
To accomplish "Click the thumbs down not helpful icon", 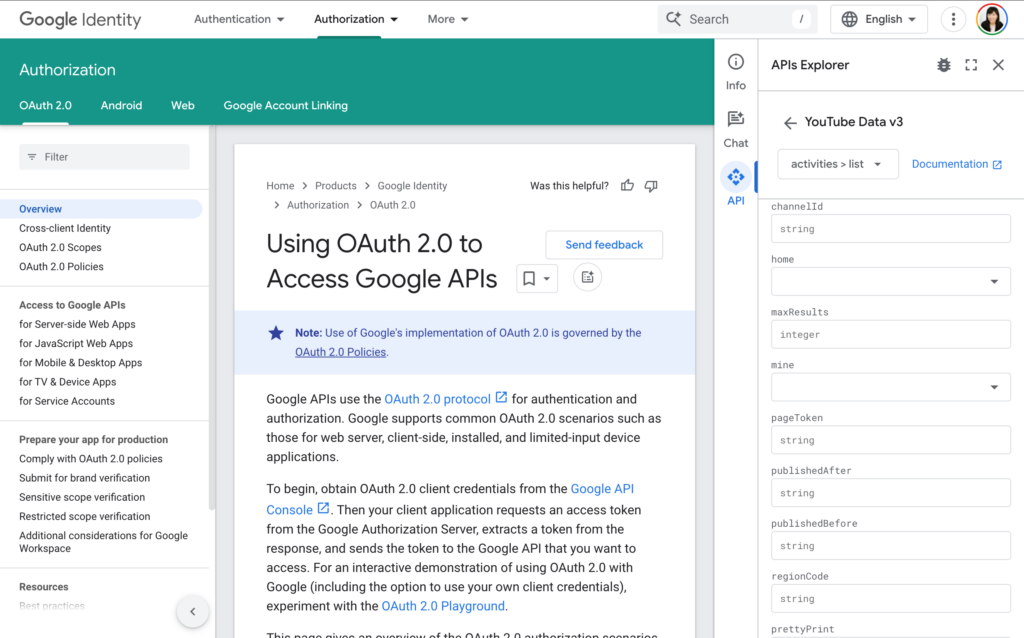I will (651, 186).
